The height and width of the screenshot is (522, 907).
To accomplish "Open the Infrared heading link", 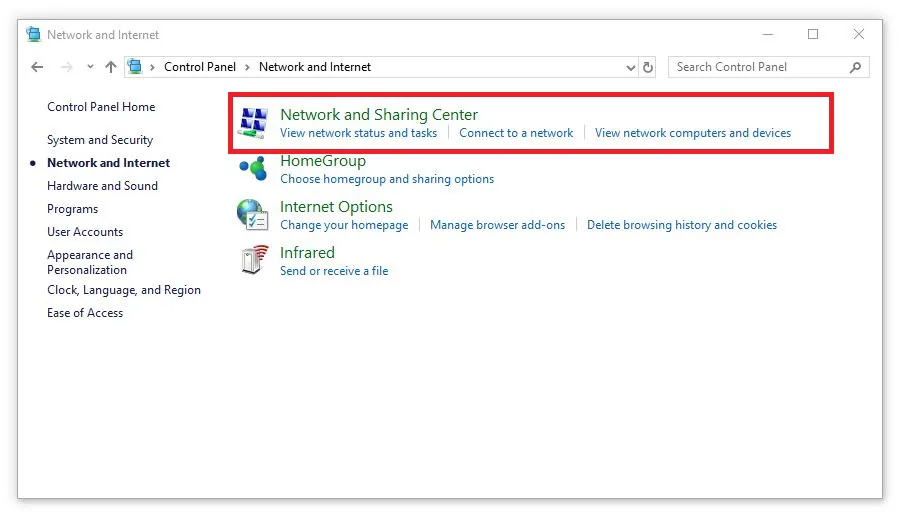I will pyautogui.click(x=307, y=253).
